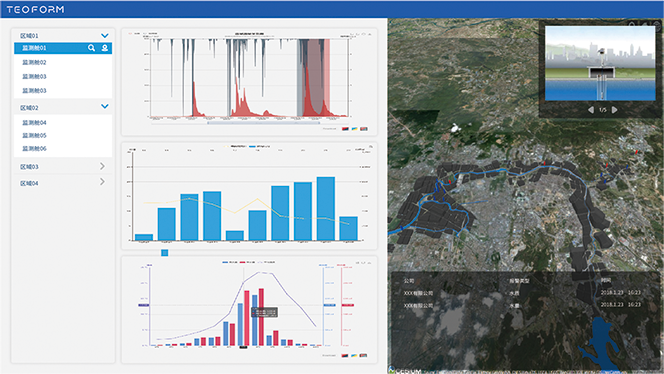The height and width of the screenshot is (374, 664).
Task: Pick the yellow-blue theme swatch under top chart
Action: (354, 129)
